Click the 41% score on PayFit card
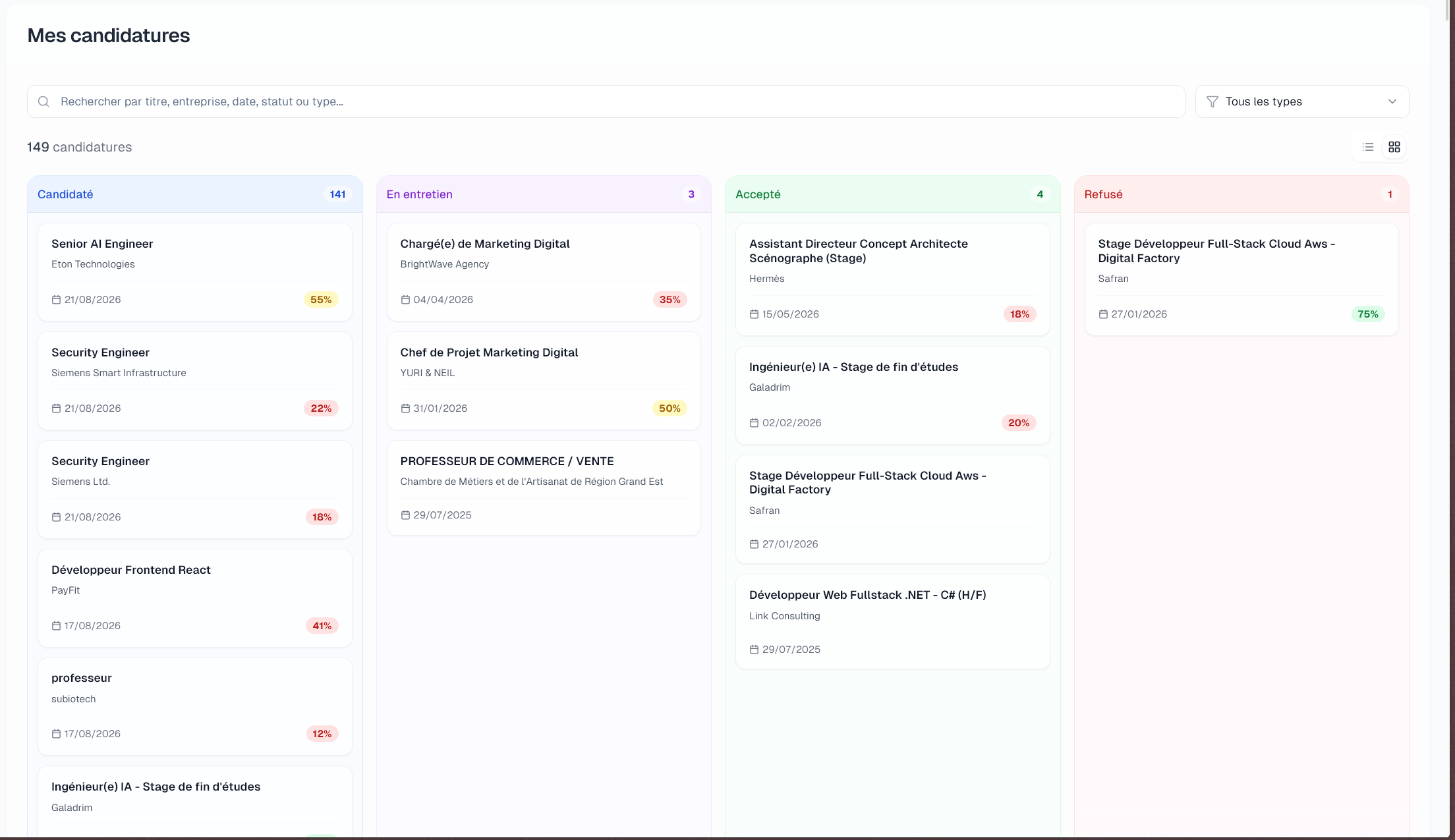Viewport: 1455px width, 840px height. pos(322,626)
